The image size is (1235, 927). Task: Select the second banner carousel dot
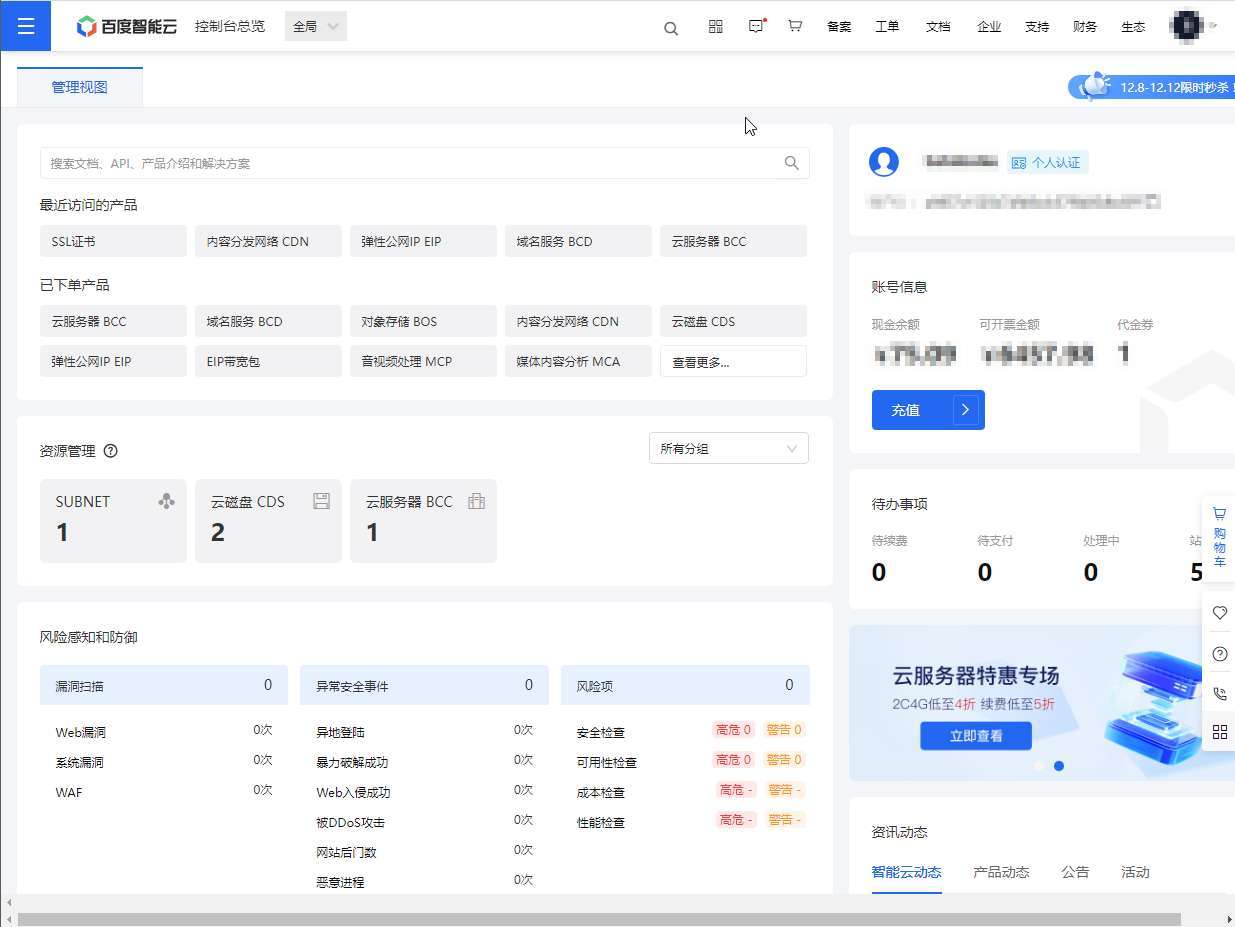click(1059, 766)
